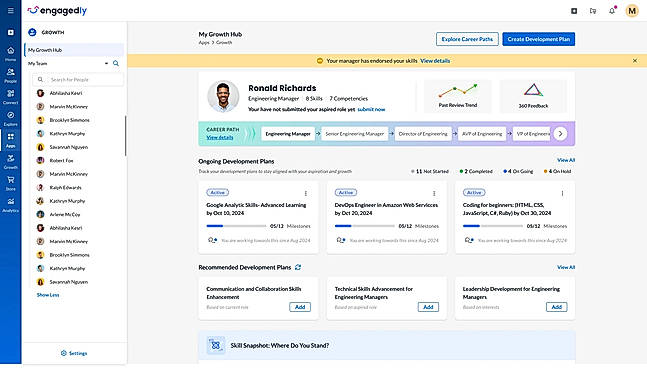Image resolution: width=647 pixels, height=368 pixels.
Task: Click the Skill Snapshot icon
Action: point(215,345)
